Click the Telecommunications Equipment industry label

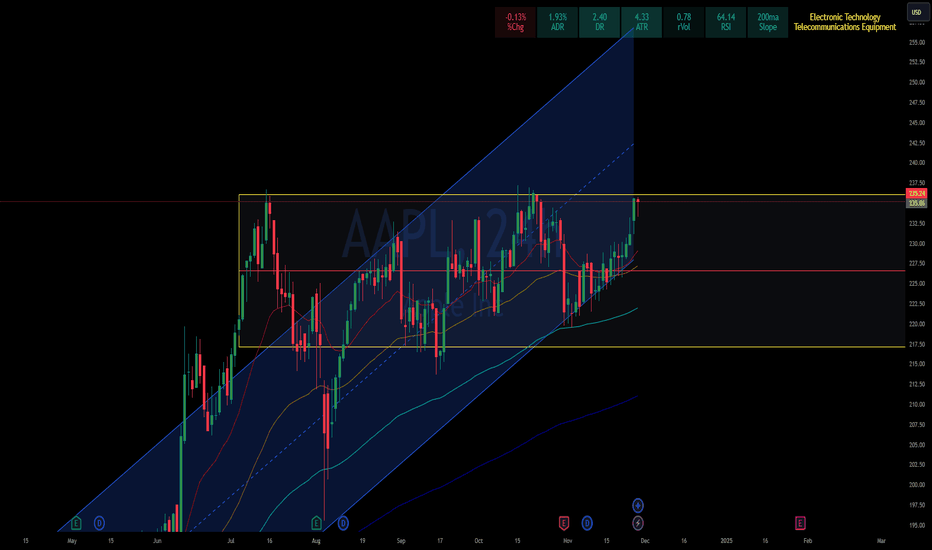pos(845,27)
